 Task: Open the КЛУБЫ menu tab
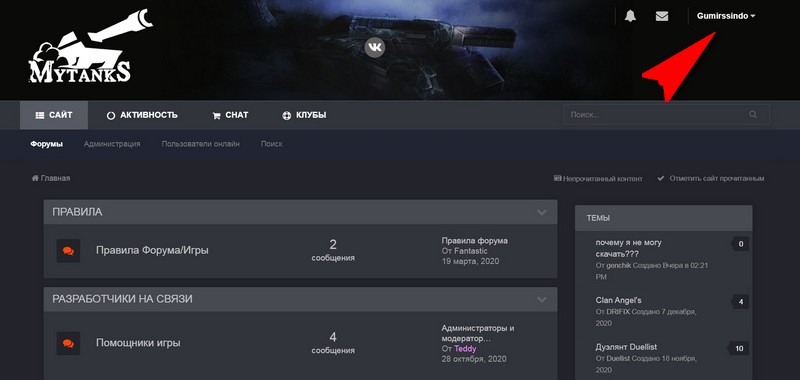point(304,115)
